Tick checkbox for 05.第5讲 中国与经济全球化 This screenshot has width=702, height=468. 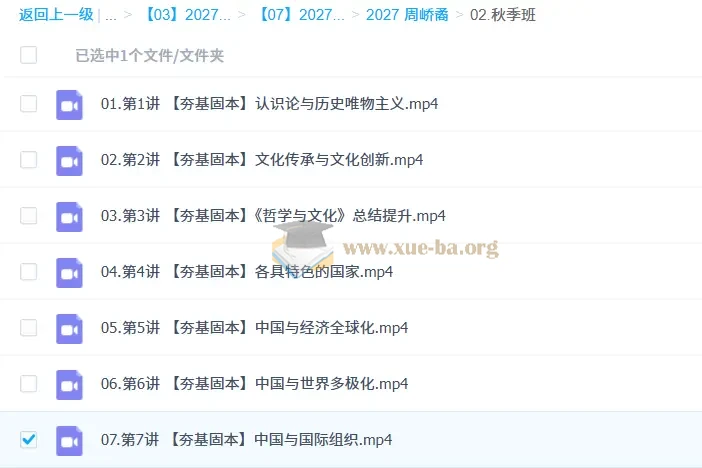(29, 327)
